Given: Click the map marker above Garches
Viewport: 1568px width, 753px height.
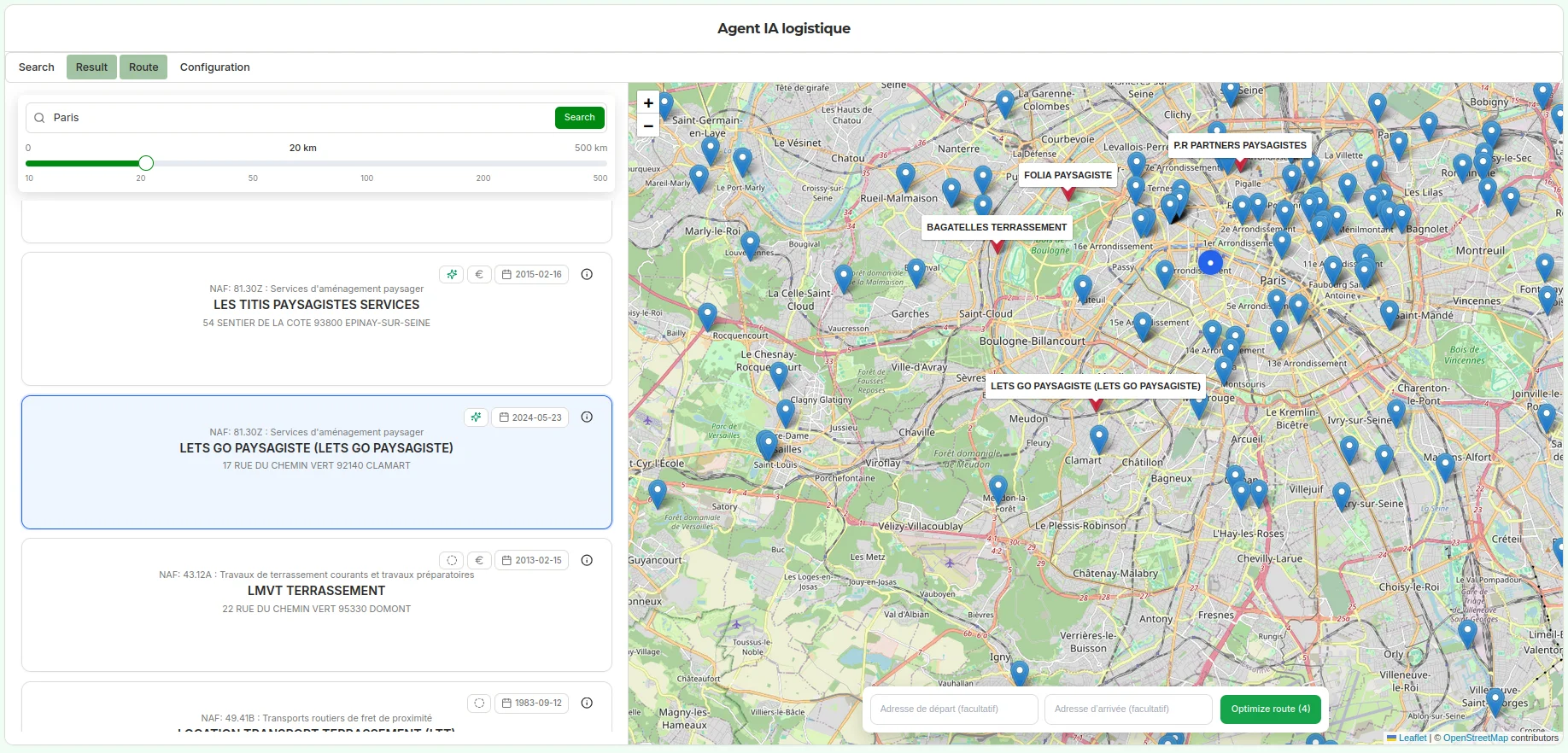Looking at the screenshot, I should click(x=916, y=271).
